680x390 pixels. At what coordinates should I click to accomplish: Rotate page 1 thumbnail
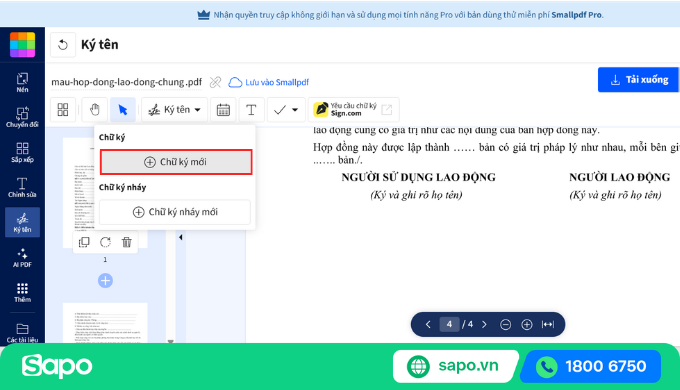(x=105, y=242)
